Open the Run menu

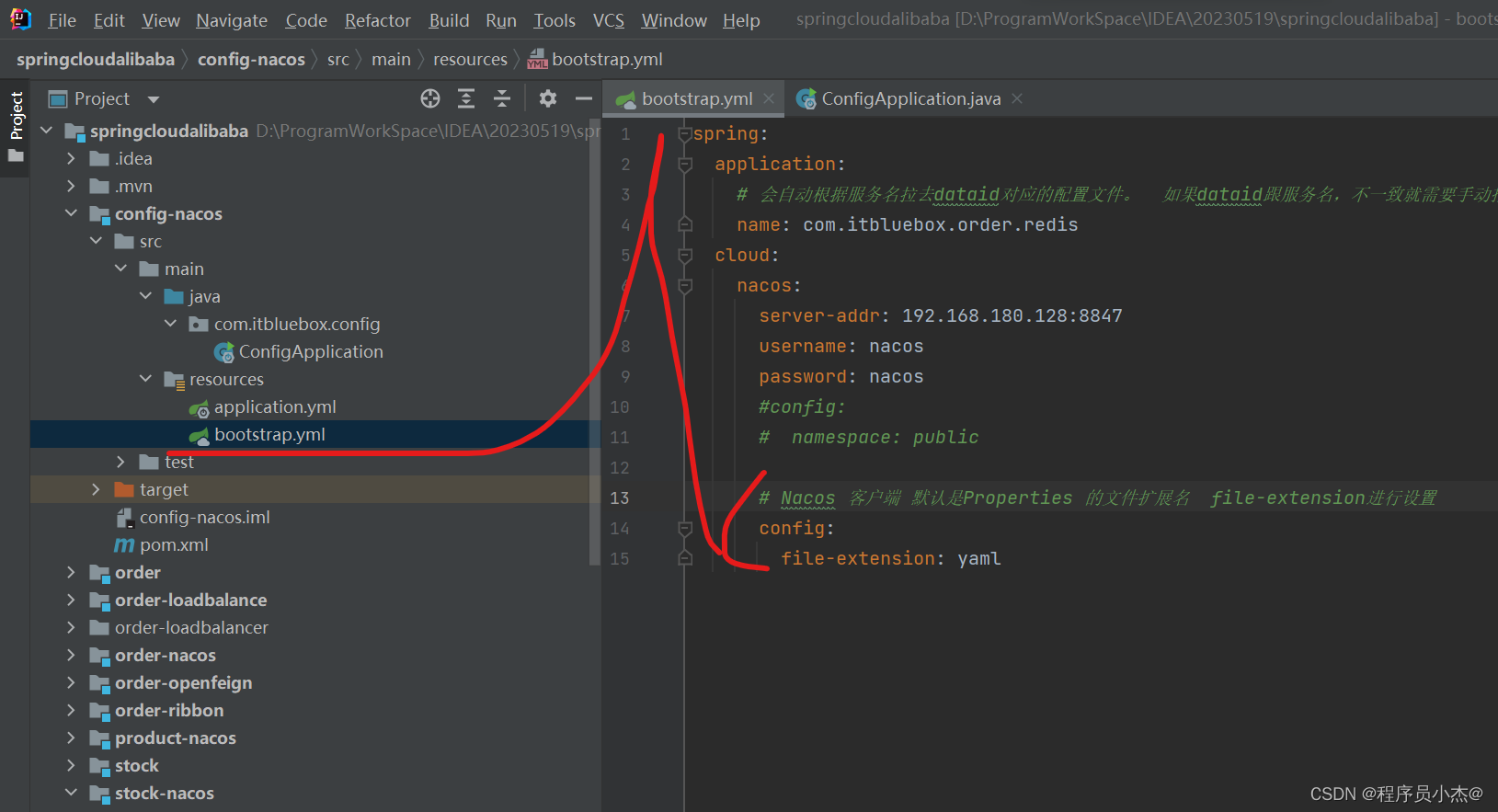[501, 20]
